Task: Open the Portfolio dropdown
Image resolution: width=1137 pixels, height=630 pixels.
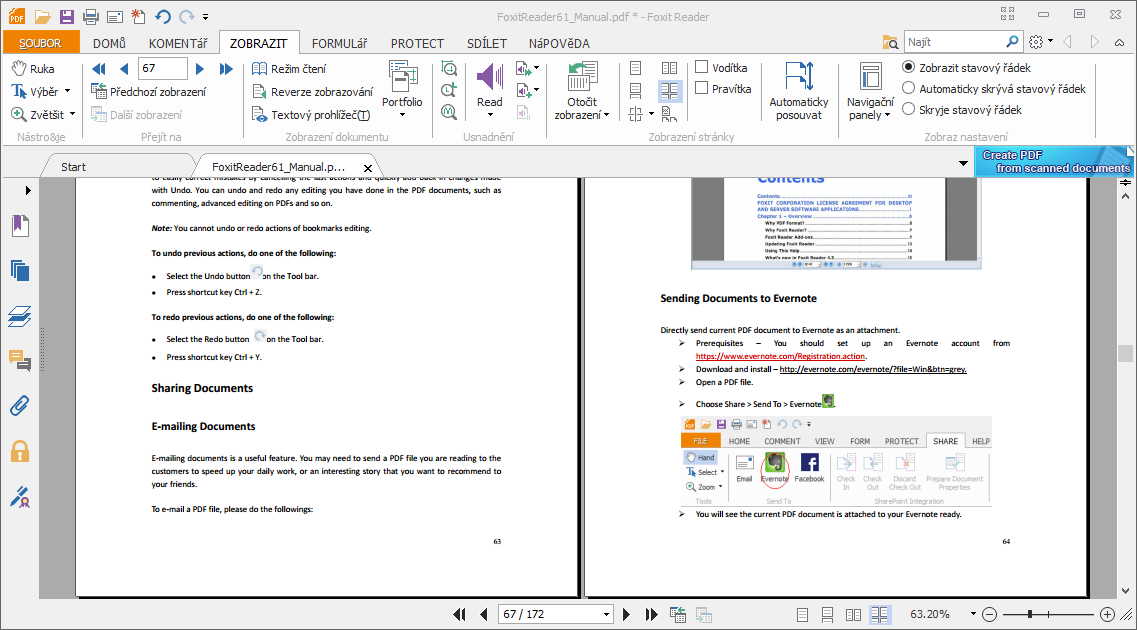Action: pyautogui.click(x=402, y=115)
